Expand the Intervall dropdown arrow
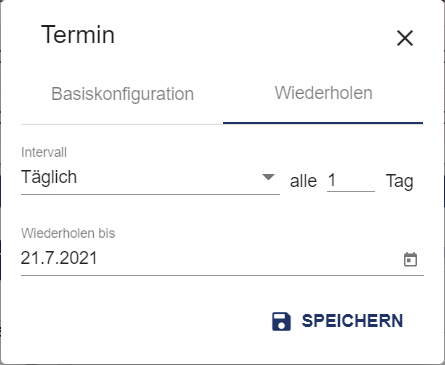This screenshot has width=445, height=365. coord(268,177)
